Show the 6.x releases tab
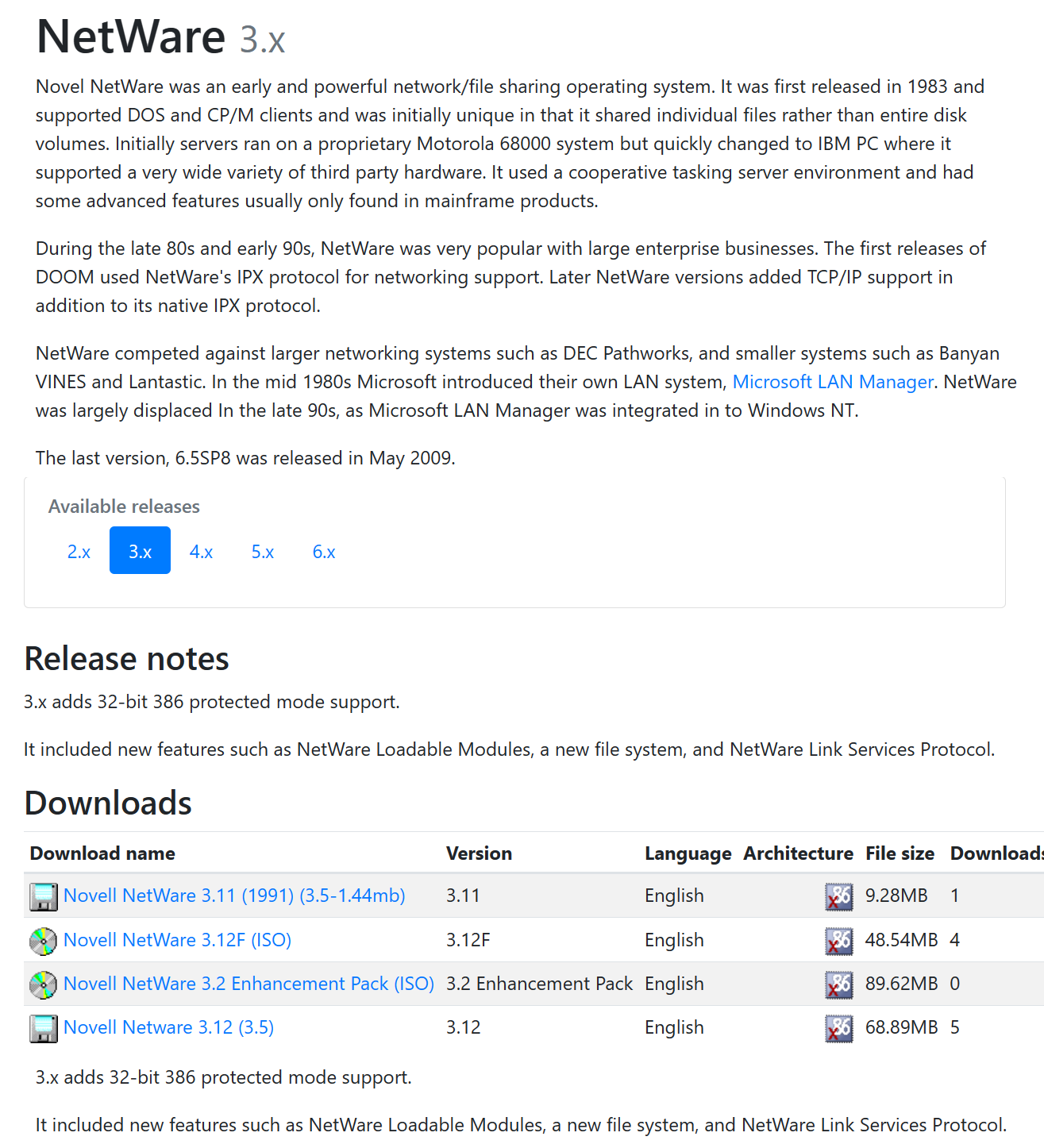This screenshot has height=1148, width=1044. (324, 551)
